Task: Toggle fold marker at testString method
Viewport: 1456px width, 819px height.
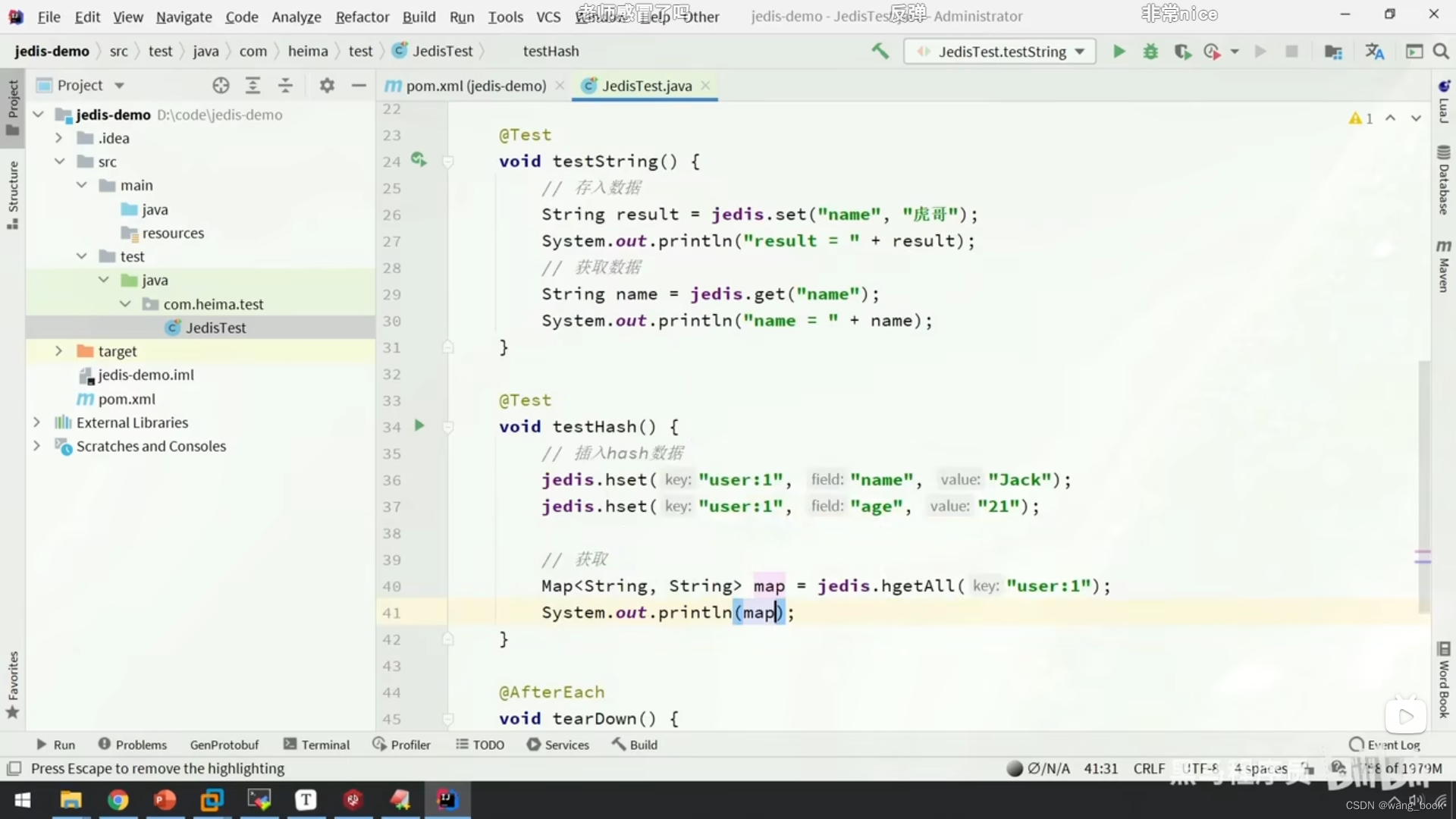Action: point(448,162)
